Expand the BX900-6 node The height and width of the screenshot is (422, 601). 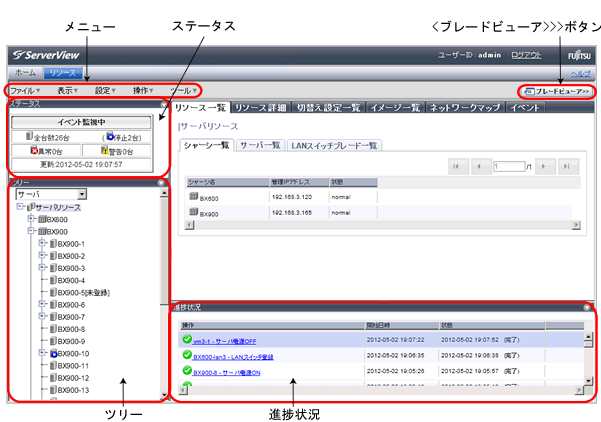coord(42,304)
